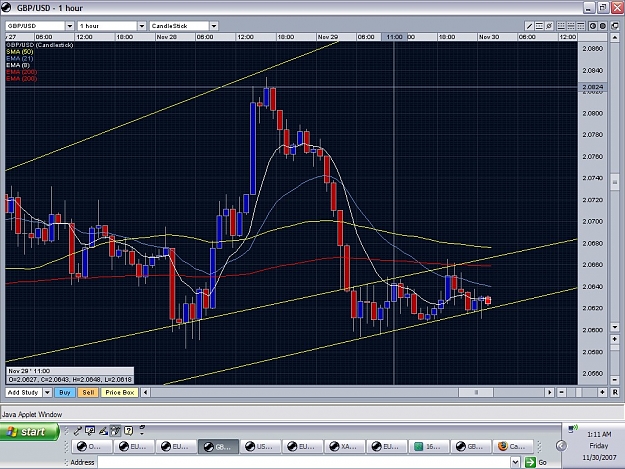
Task: Click the price axis scroll up arrow
Action: [615, 38]
